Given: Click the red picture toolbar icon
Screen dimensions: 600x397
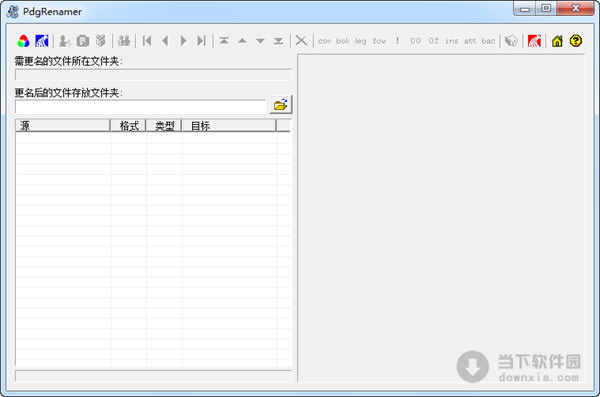Looking at the screenshot, I should [x=534, y=41].
